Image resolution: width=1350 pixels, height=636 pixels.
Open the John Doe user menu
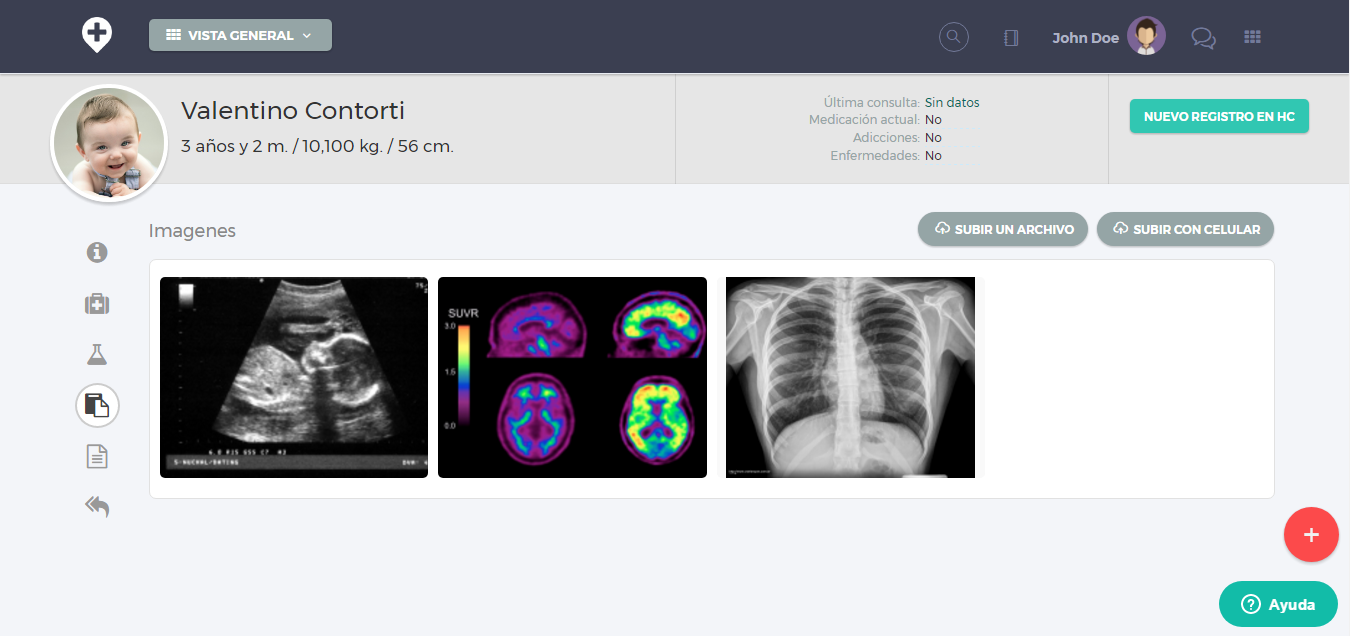[x=1108, y=38]
